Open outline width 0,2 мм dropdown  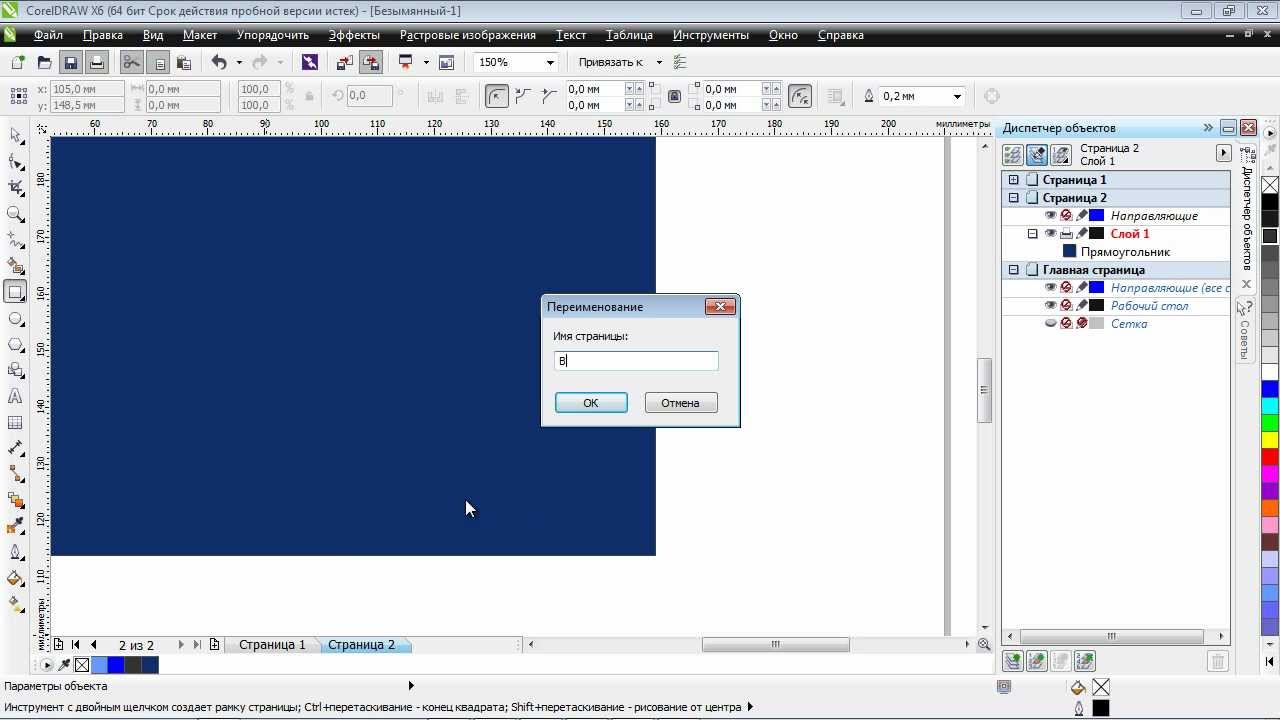tap(957, 96)
